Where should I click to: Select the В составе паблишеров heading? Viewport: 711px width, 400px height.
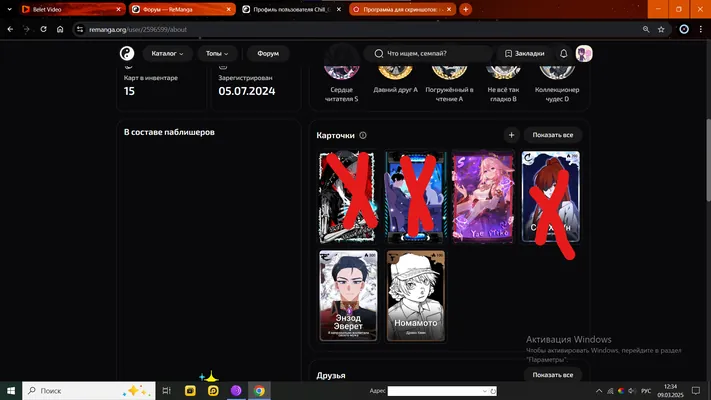pos(169,132)
